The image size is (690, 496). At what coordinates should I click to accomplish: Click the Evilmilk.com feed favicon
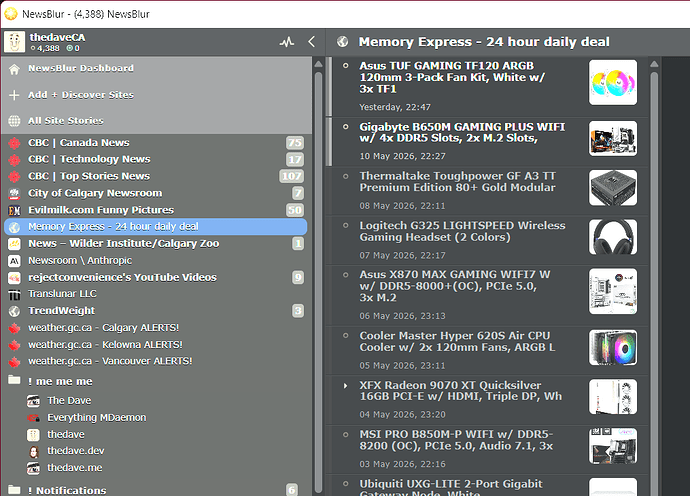(14, 210)
